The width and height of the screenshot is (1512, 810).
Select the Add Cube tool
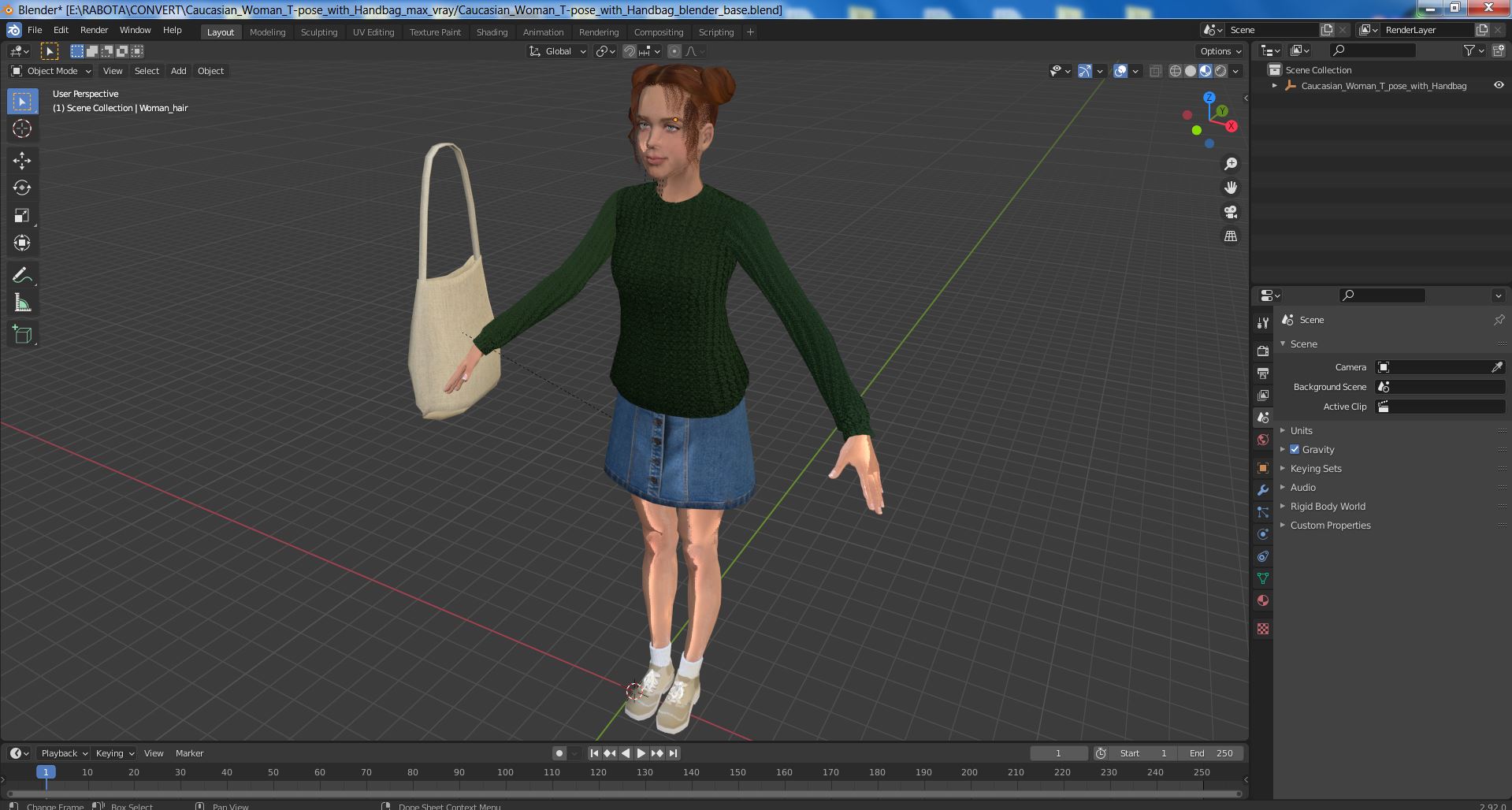point(22,335)
